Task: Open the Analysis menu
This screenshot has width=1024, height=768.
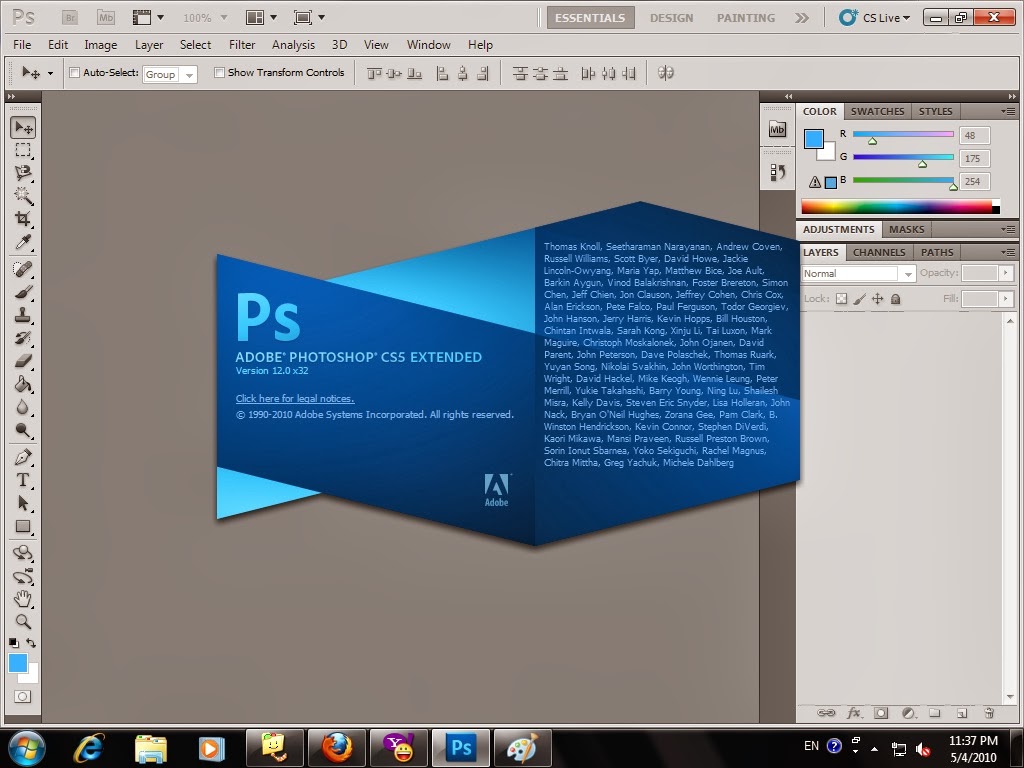Action: click(293, 44)
